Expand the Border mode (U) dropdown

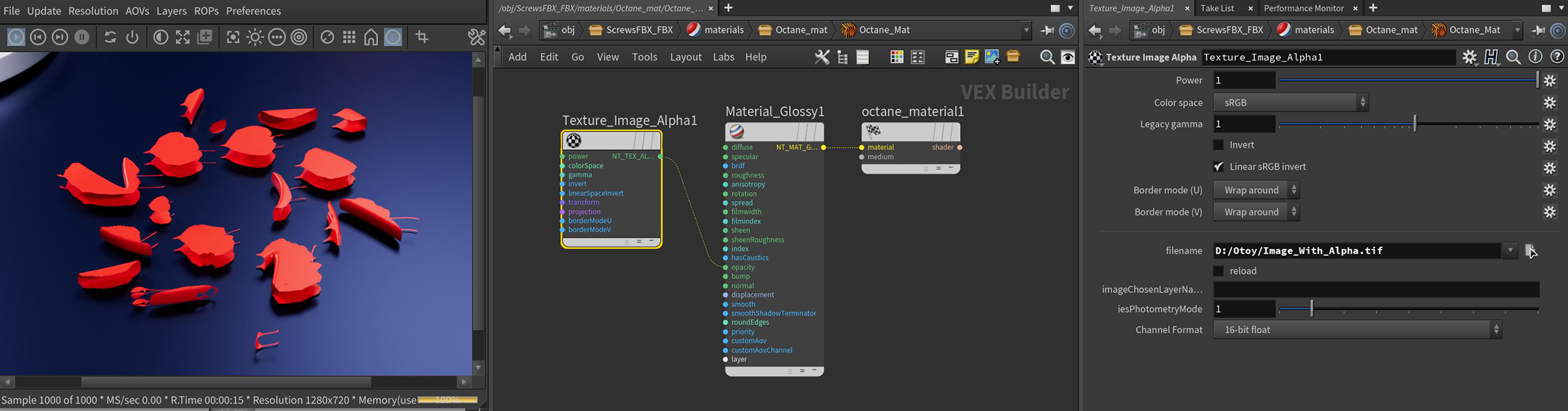coord(1256,190)
